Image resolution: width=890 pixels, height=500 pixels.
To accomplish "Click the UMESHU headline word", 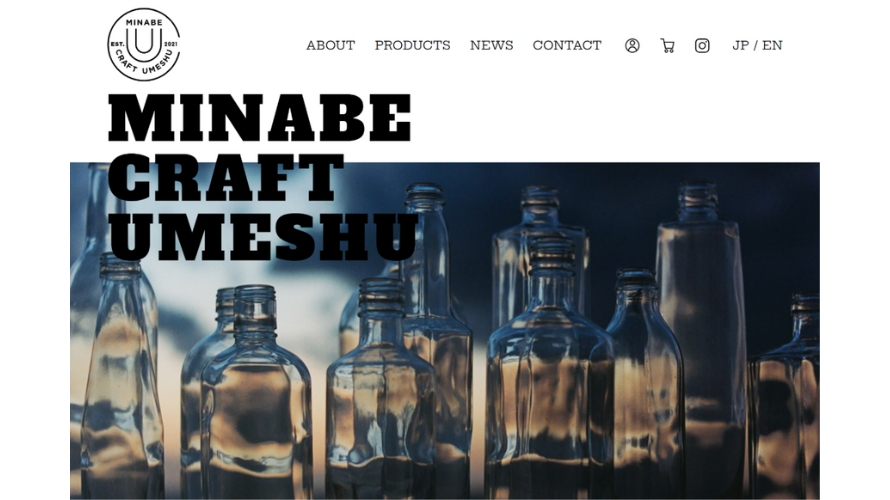I will coord(263,237).
